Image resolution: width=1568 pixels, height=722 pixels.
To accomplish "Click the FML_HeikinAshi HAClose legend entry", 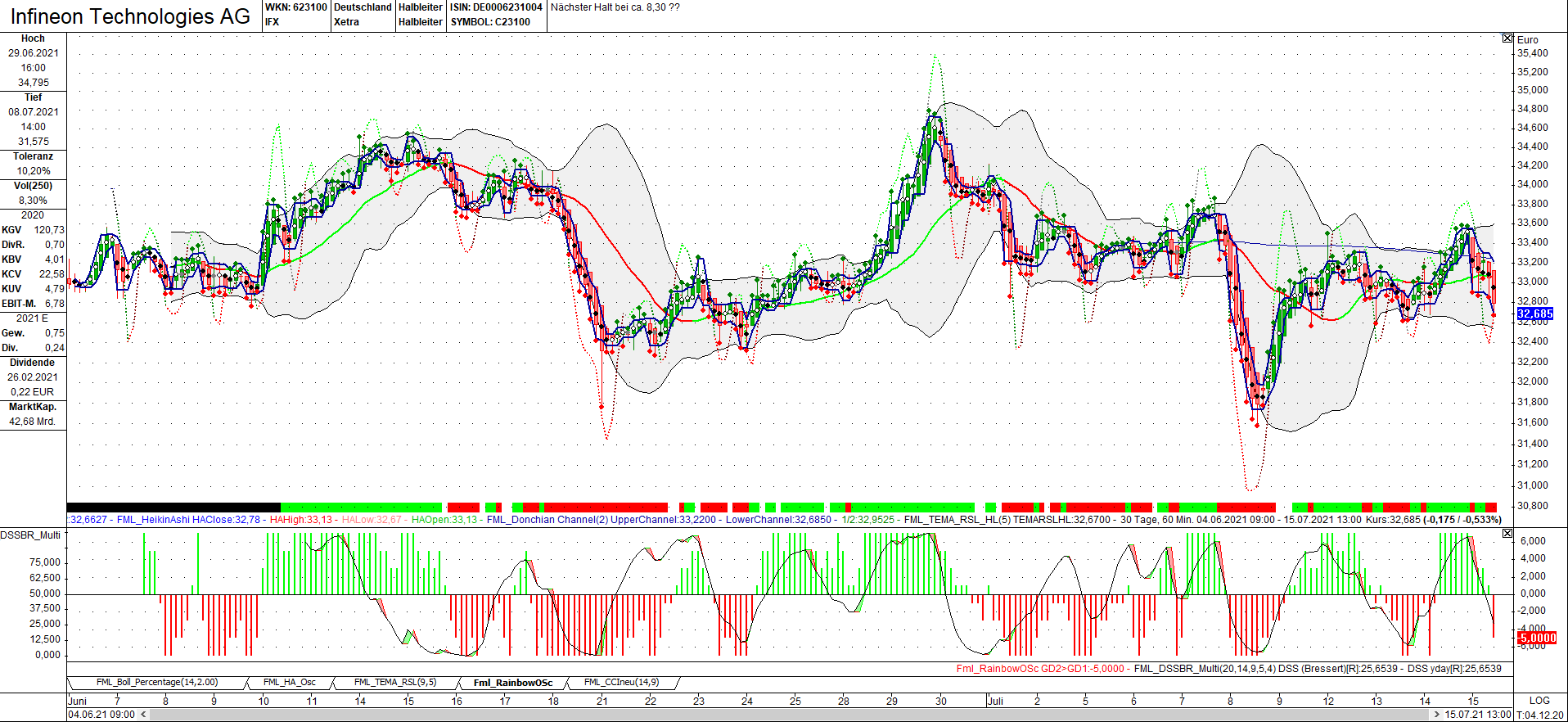I will point(188,520).
